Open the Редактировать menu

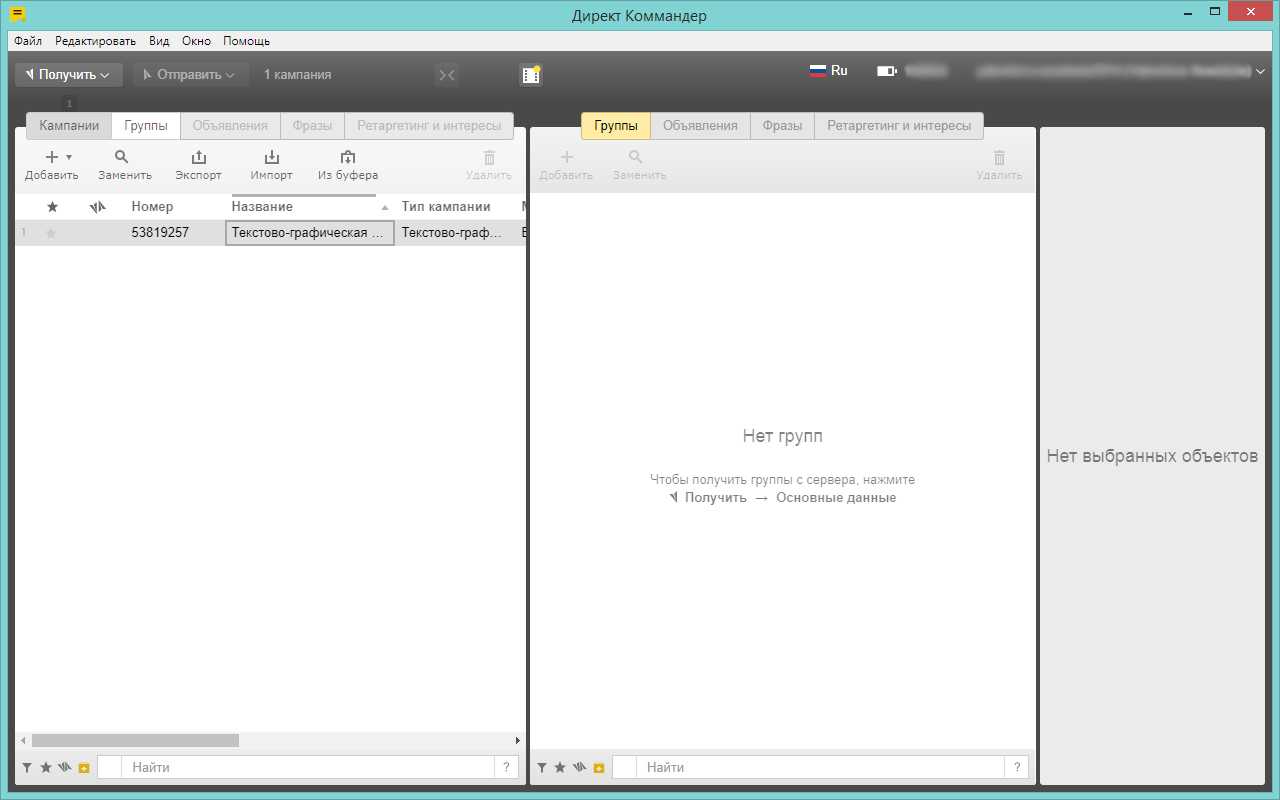[95, 41]
